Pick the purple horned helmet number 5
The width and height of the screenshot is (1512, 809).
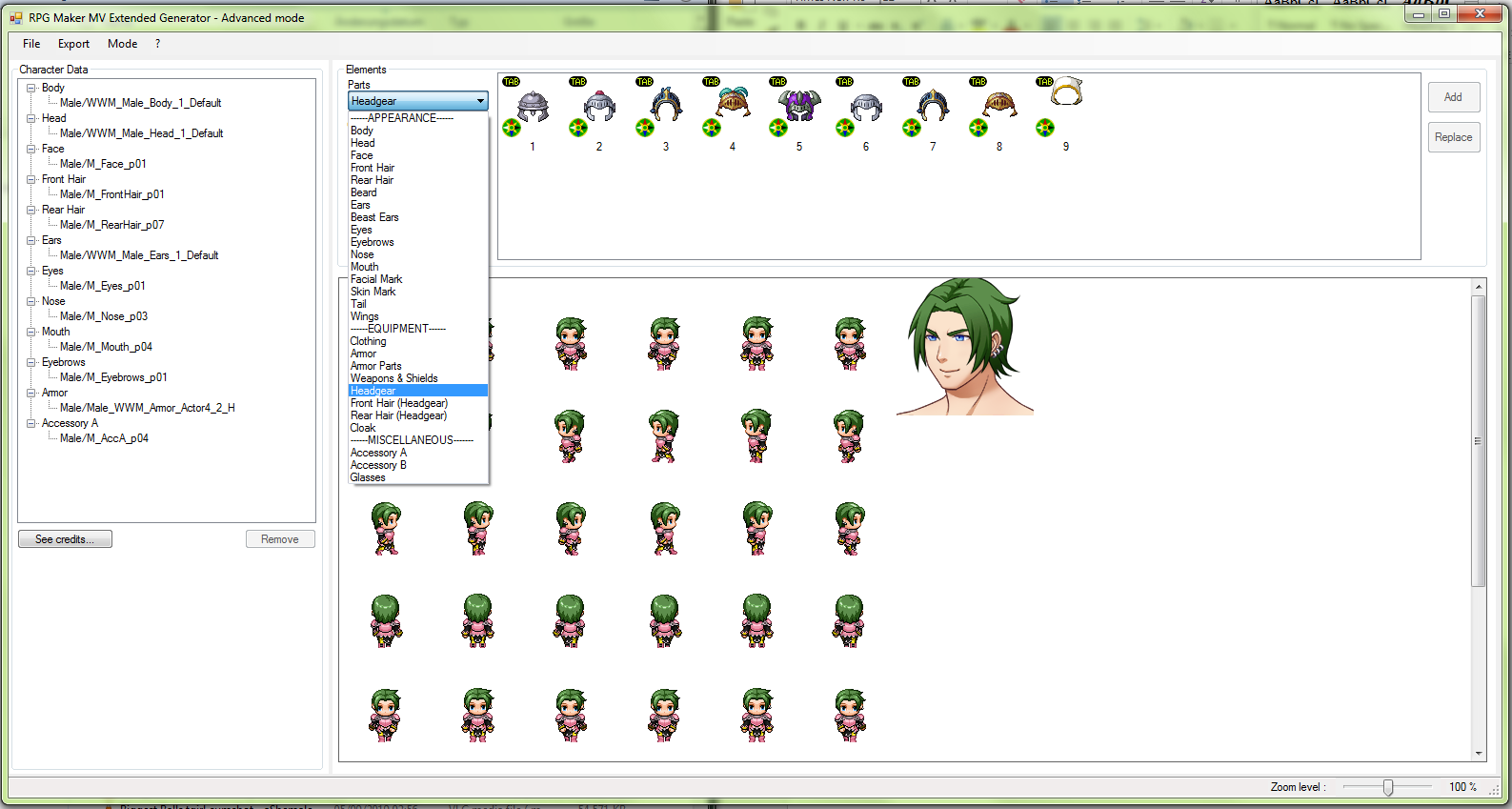(x=799, y=105)
